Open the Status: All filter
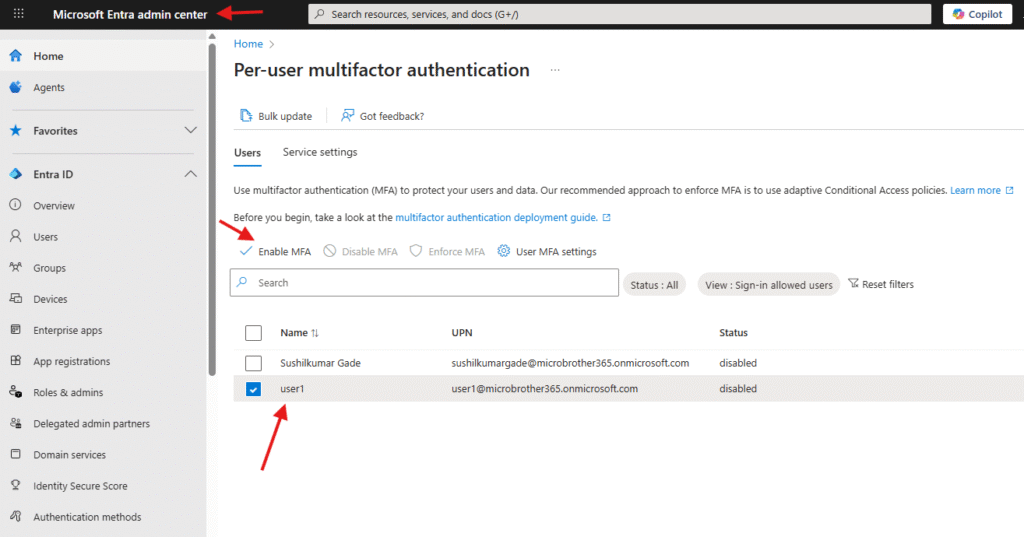Image resolution: width=1024 pixels, height=537 pixels. tap(654, 285)
